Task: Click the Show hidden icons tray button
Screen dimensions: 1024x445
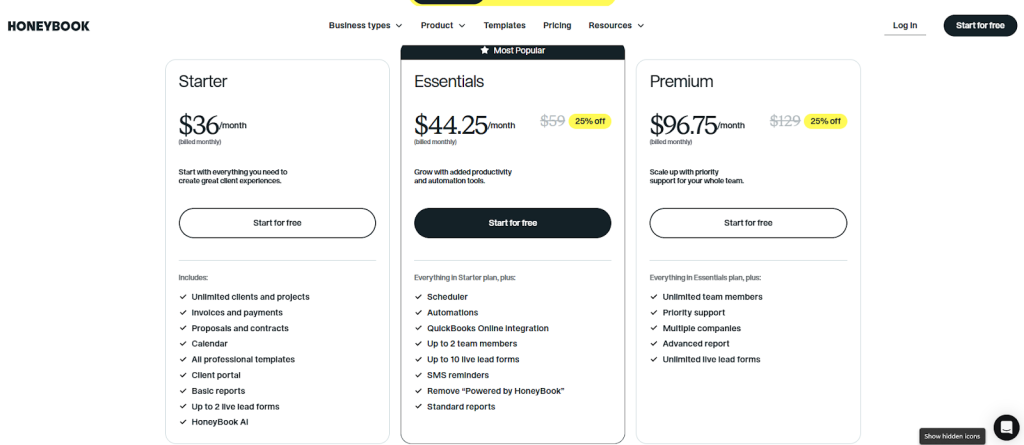Action: [x=952, y=436]
